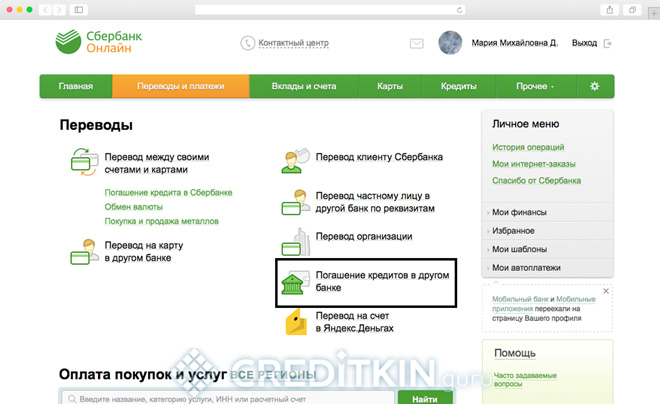Switch to the Кредиты tab
Viewport: 660px width, 404px height.
point(458,86)
